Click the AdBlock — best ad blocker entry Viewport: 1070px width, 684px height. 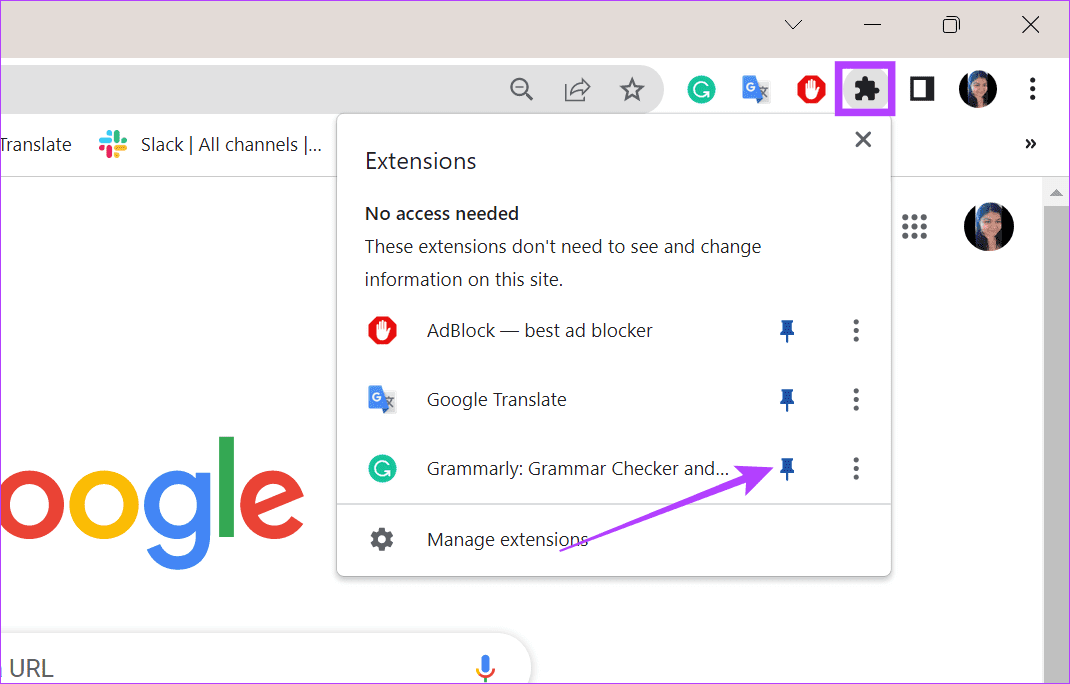pos(539,330)
